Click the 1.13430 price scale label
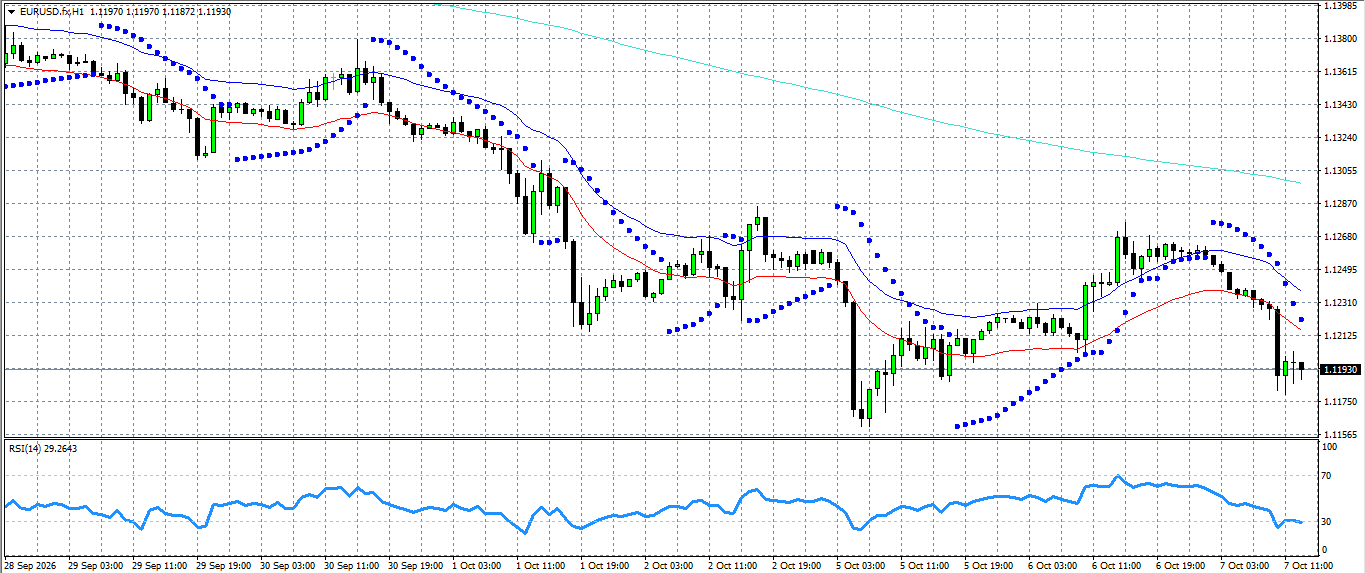 tap(1340, 105)
